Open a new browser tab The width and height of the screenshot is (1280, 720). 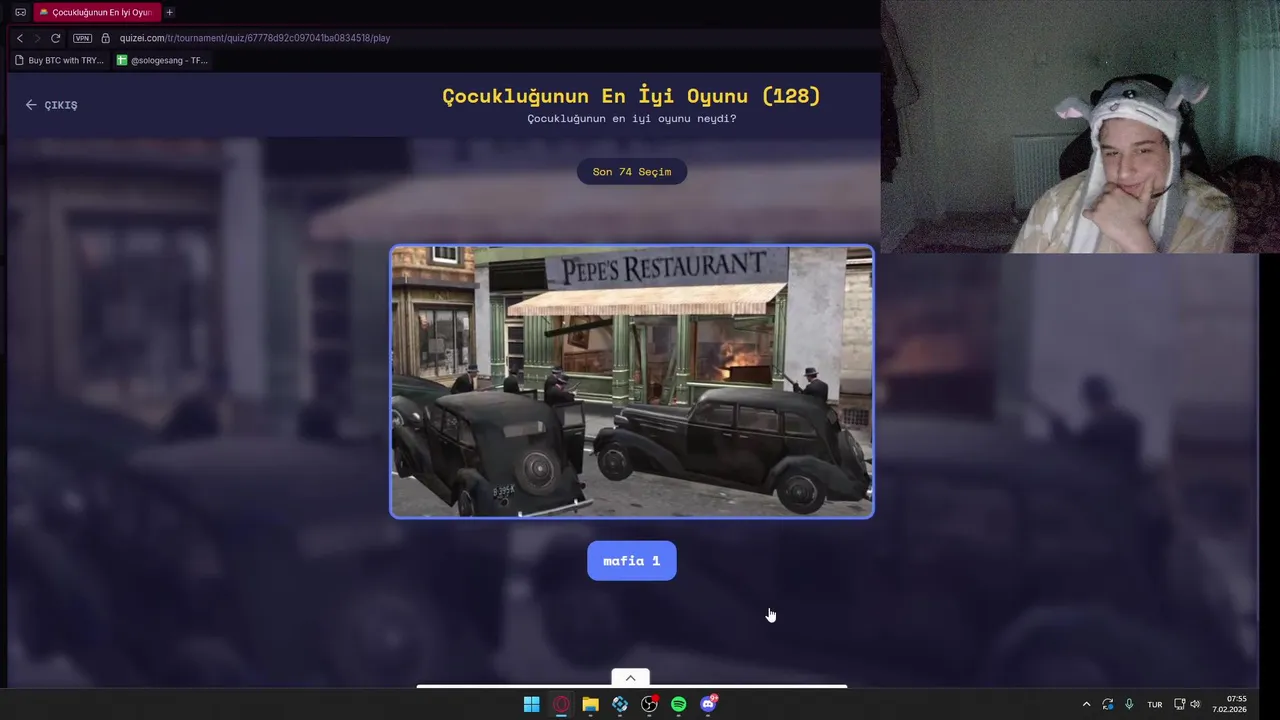[x=169, y=12]
